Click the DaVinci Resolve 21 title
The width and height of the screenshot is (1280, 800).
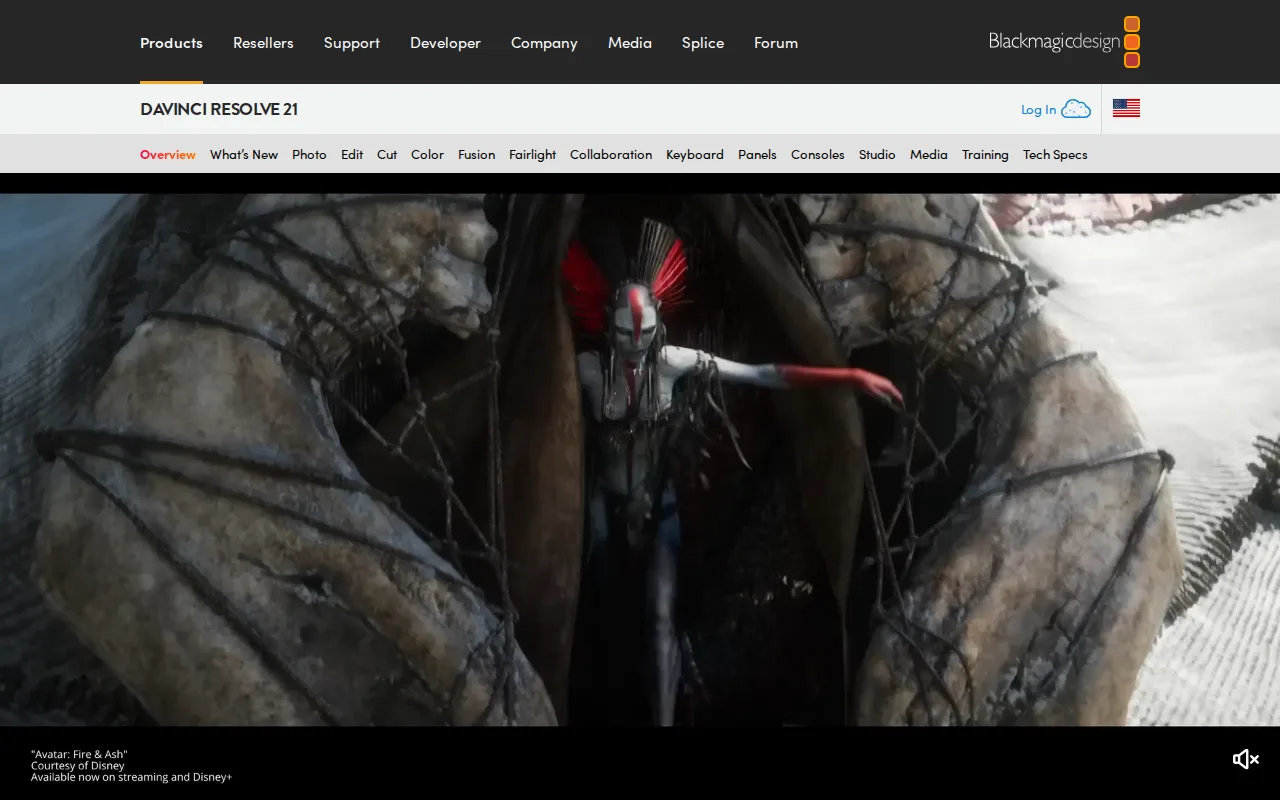219,109
